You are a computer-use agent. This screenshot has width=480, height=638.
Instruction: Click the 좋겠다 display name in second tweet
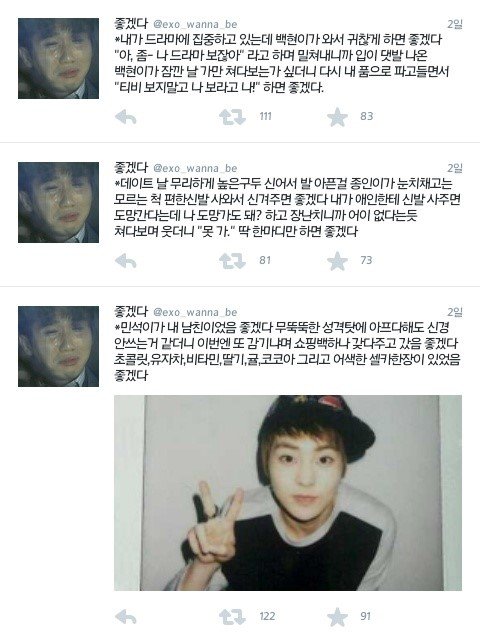(x=131, y=168)
